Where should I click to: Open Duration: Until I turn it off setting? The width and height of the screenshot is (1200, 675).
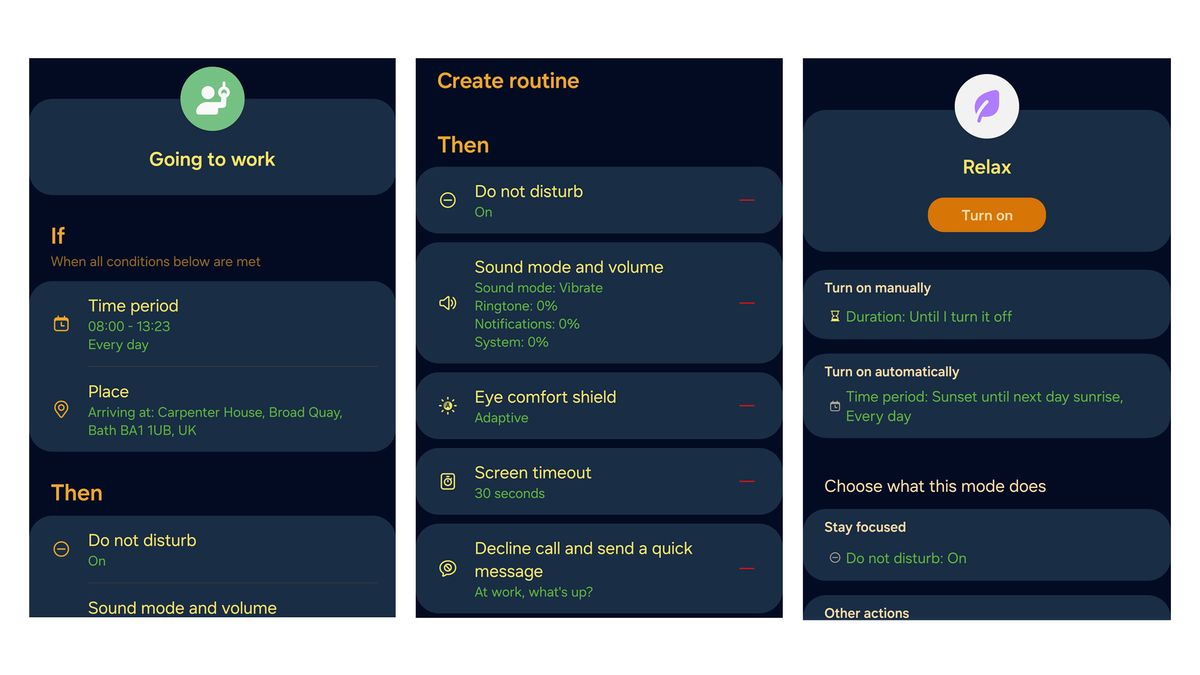(x=928, y=316)
